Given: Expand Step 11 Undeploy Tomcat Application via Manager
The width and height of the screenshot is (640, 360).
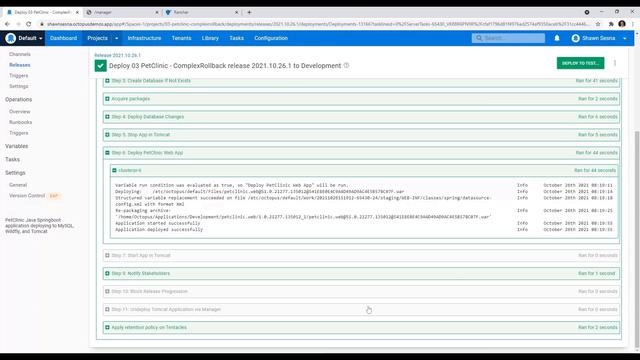Looking at the screenshot, I should (x=107, y=309).
